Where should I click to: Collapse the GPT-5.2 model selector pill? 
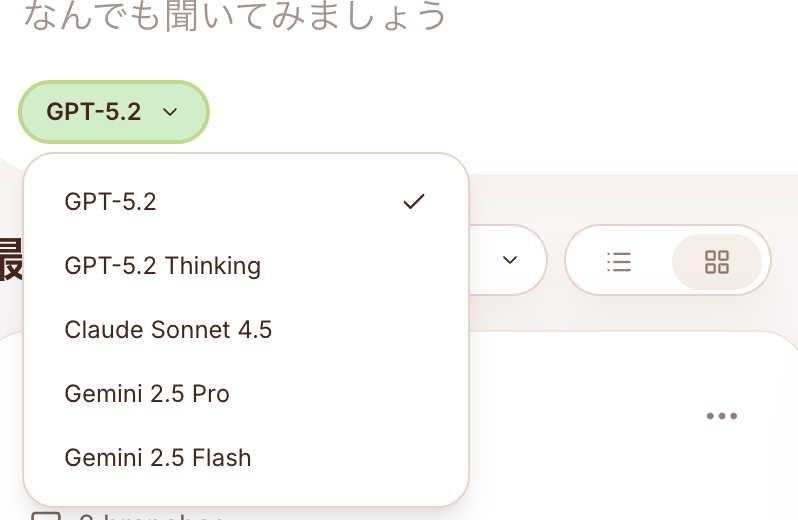pyautogui.click(x=113, y=112)
